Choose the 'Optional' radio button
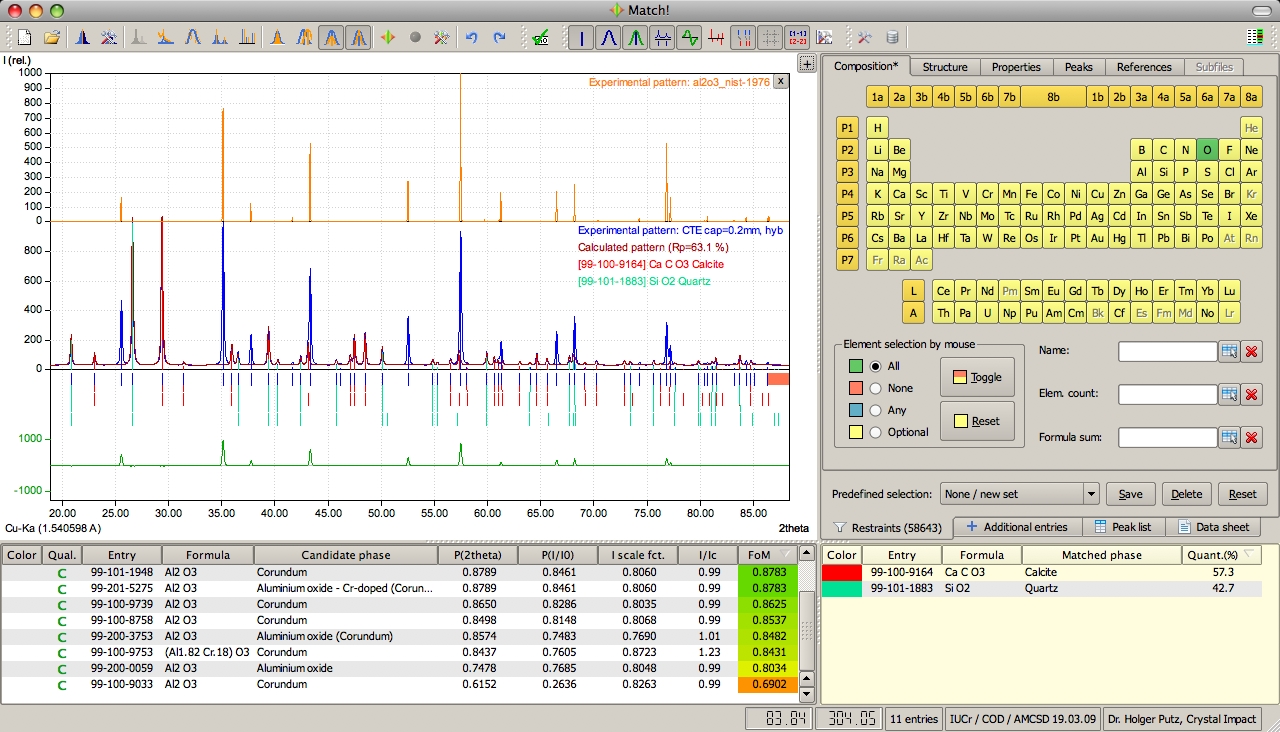The width and height of the screenshot is (1280, 732). point(876,432)
